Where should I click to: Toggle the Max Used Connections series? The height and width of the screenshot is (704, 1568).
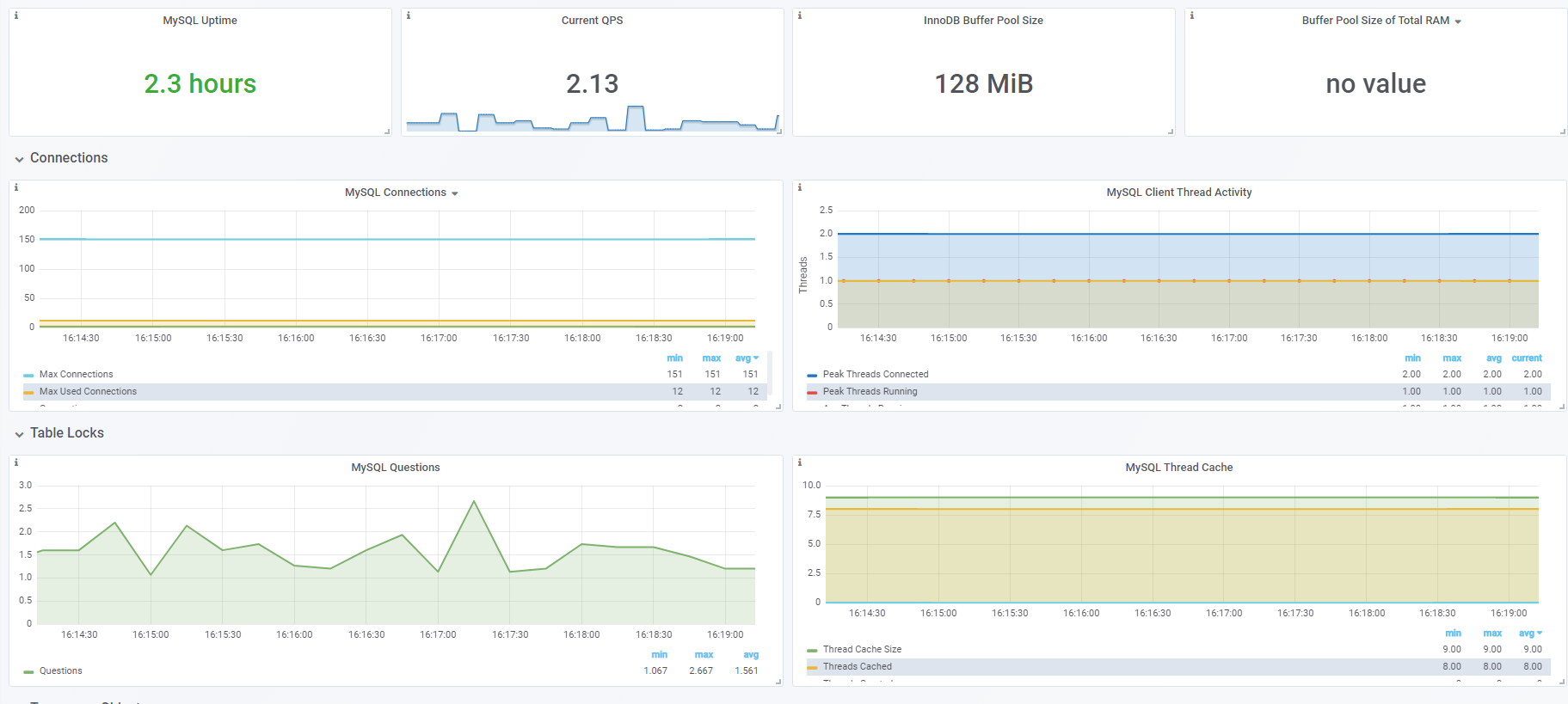pos(88,392)
